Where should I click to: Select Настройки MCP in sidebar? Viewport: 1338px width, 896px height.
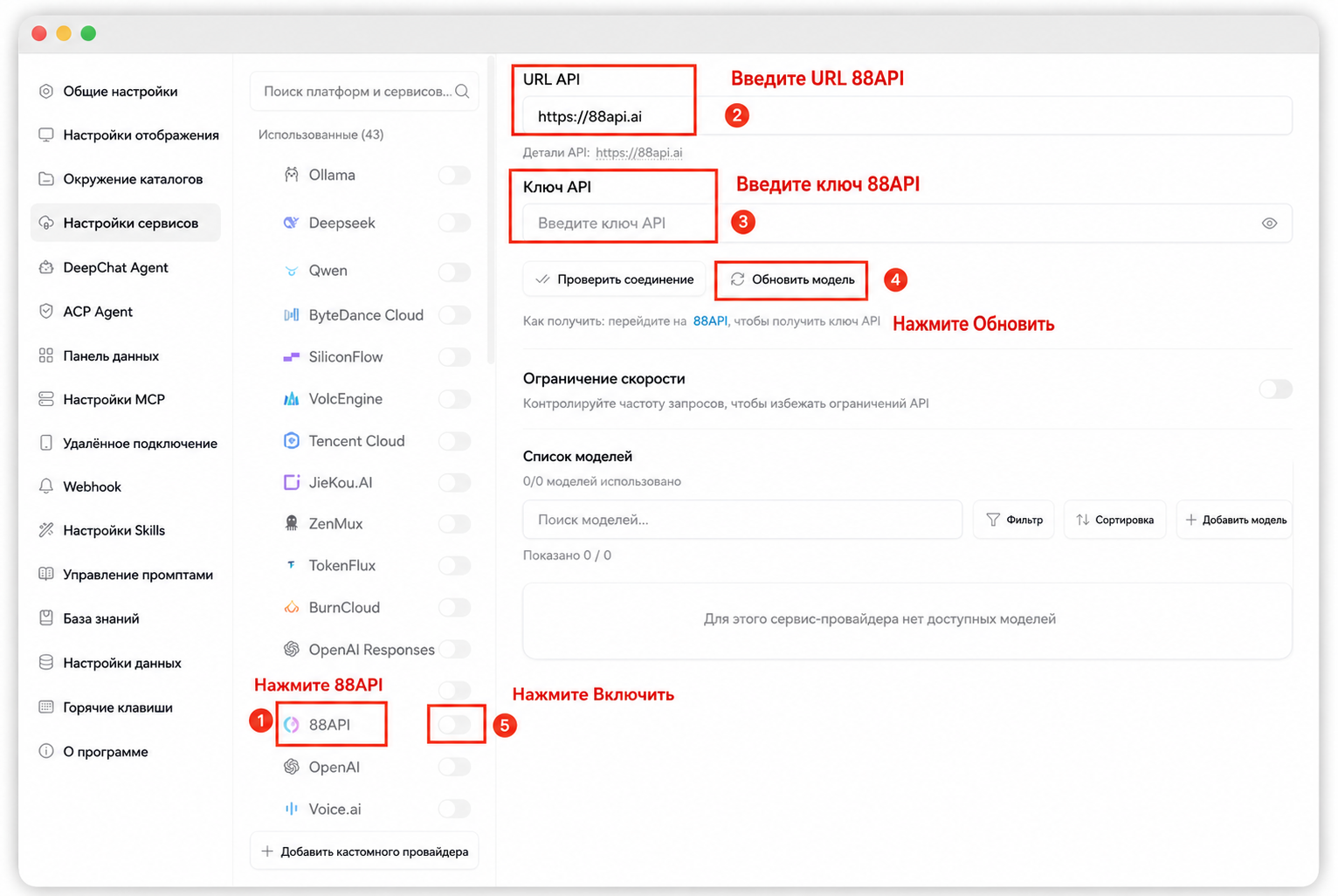pyautogui.click(x=126, y=399)
